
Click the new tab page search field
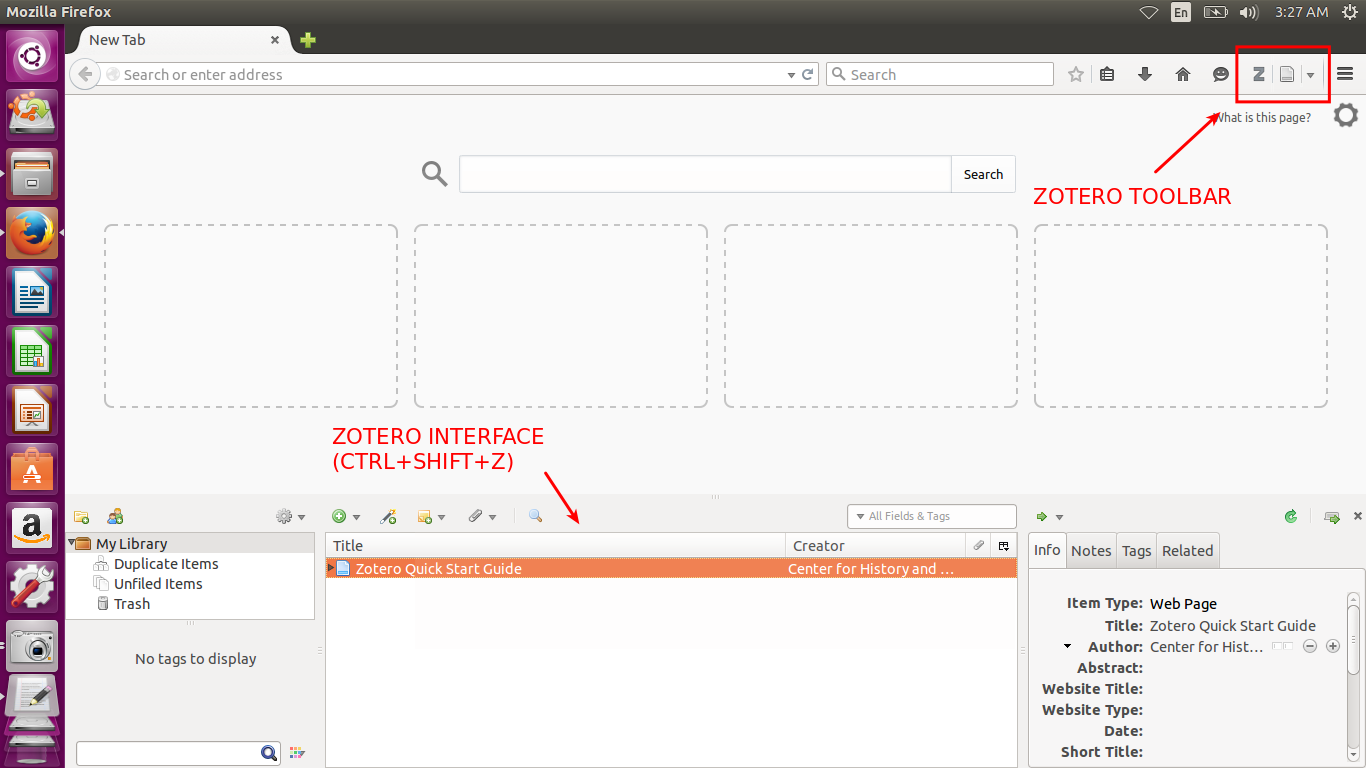705,174
